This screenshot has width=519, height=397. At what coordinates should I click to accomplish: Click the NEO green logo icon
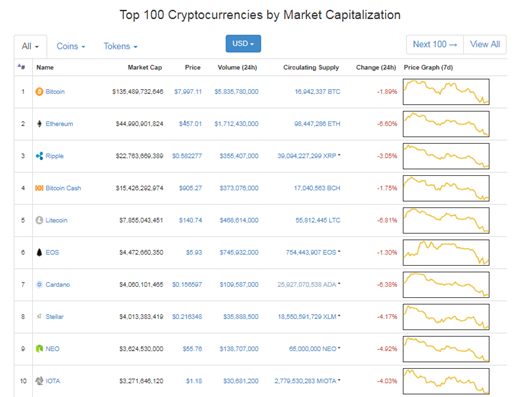tap(39, 349)
